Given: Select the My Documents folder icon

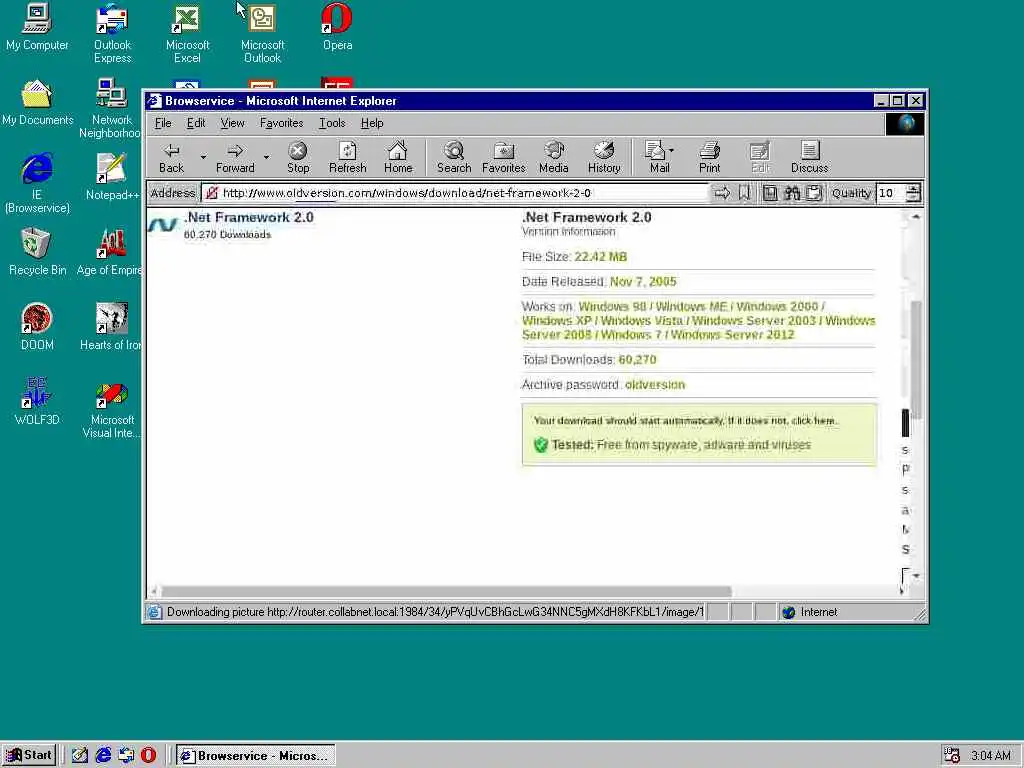Looking at the screenshot, I should tap(37, 103).
